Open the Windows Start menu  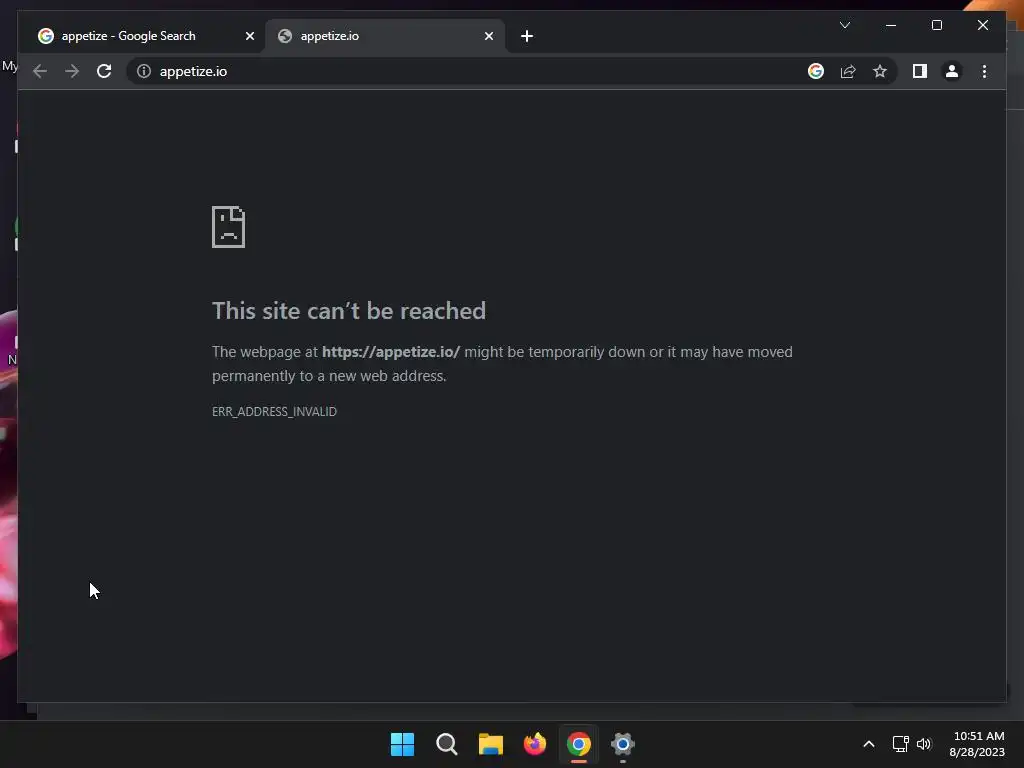tap(402, 744)
